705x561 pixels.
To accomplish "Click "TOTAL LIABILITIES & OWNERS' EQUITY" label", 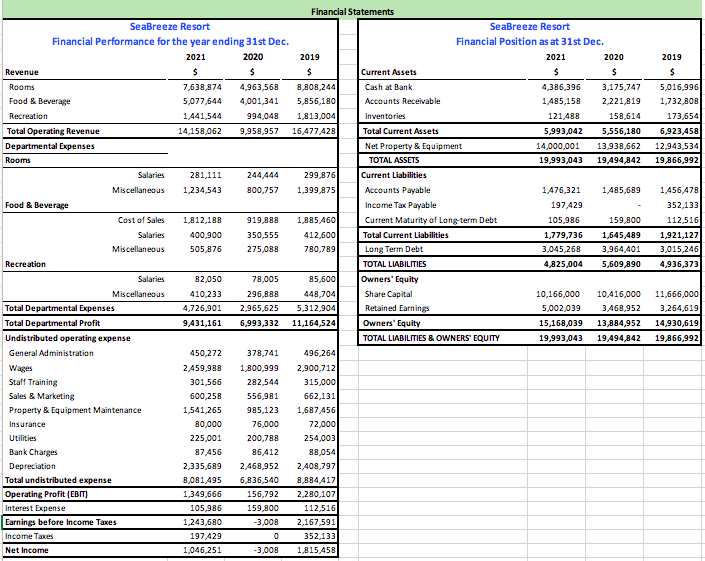I will click(431, 338).
